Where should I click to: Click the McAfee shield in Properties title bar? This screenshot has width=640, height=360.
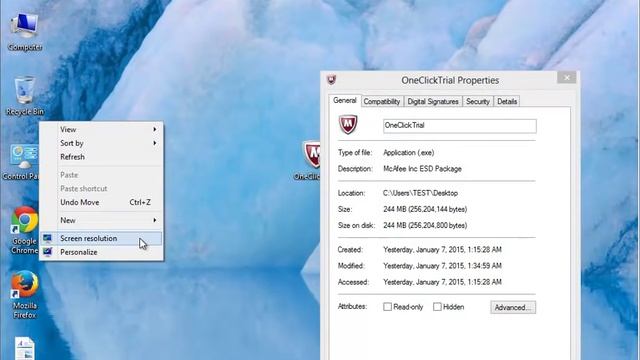(x=331, y=80)
